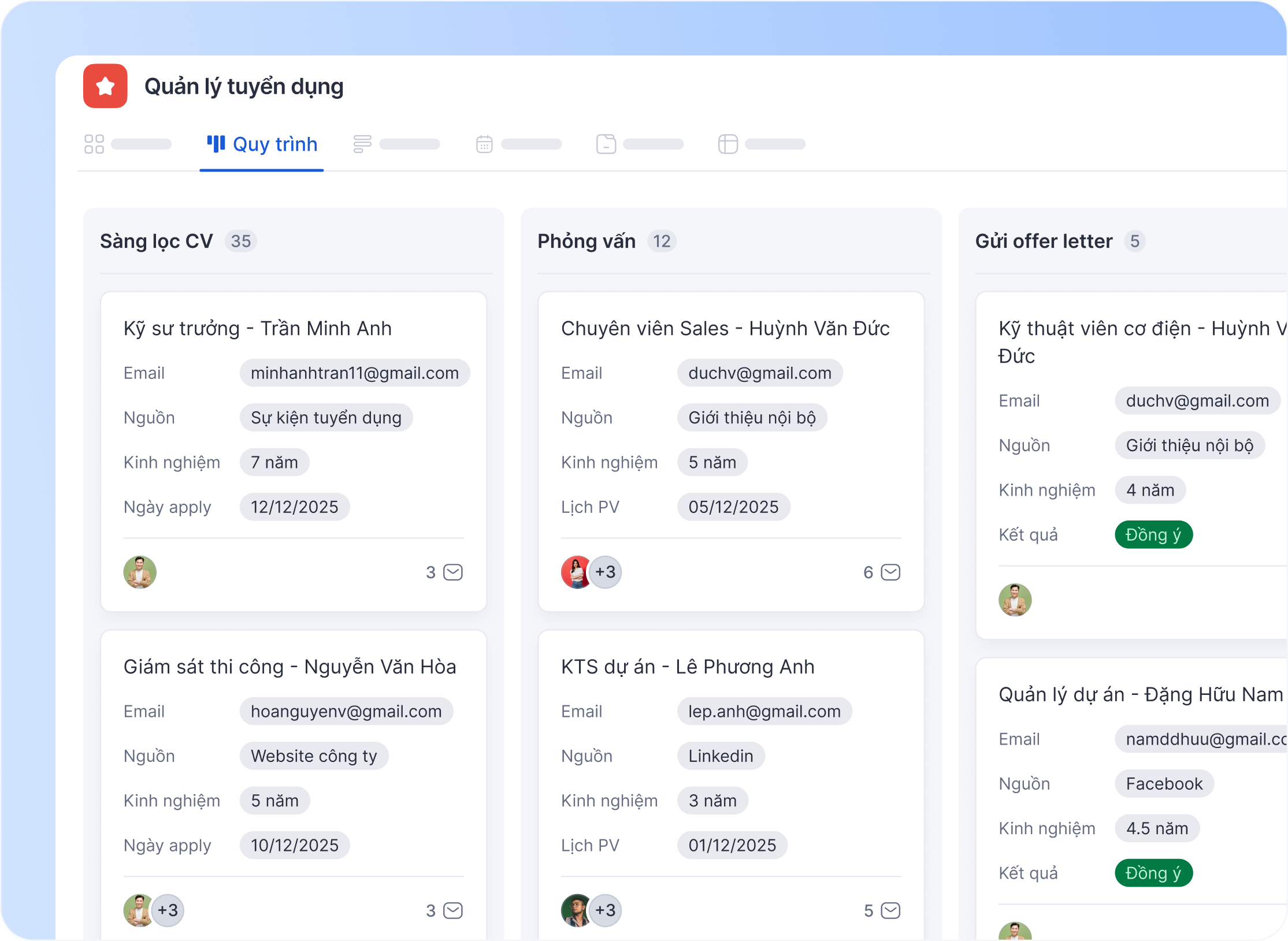Click assignee avatar on Trần Minh Anh card

coord(140,572)
